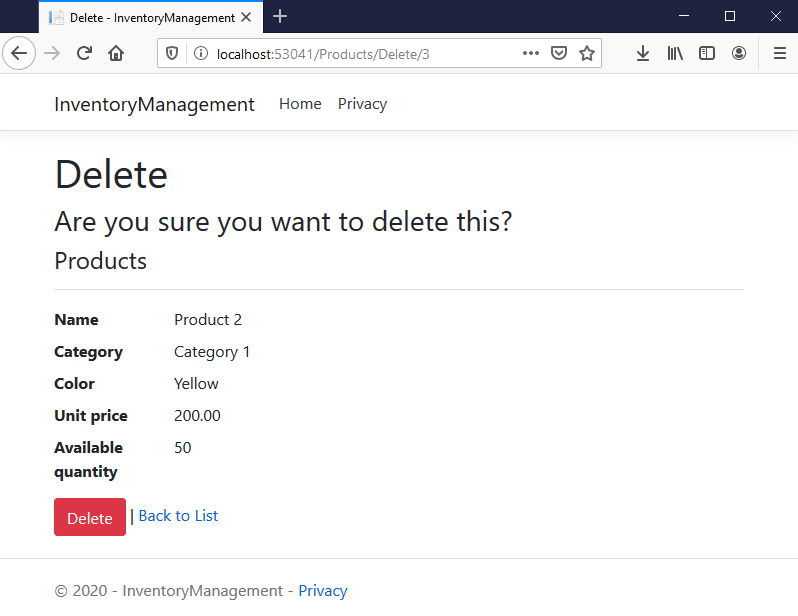Open the Home navigation link

(300, 104)
